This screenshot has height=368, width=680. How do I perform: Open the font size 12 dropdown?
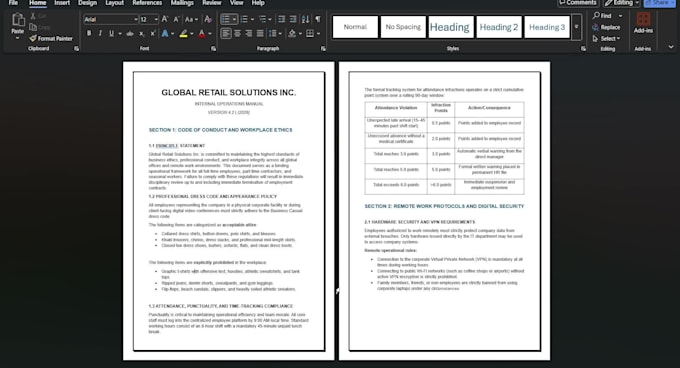click(156, 20)
